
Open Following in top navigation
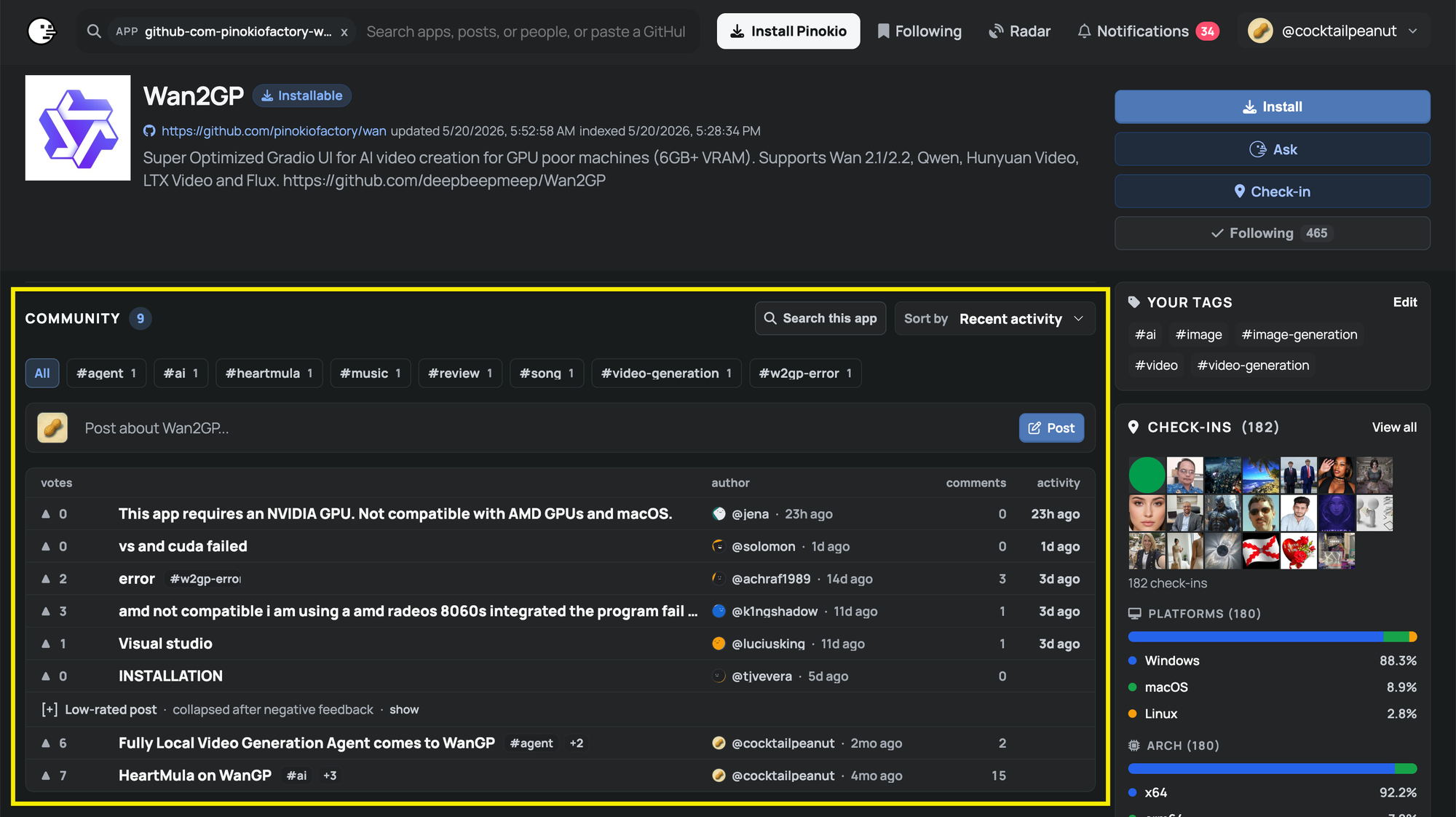pos(919,31)
